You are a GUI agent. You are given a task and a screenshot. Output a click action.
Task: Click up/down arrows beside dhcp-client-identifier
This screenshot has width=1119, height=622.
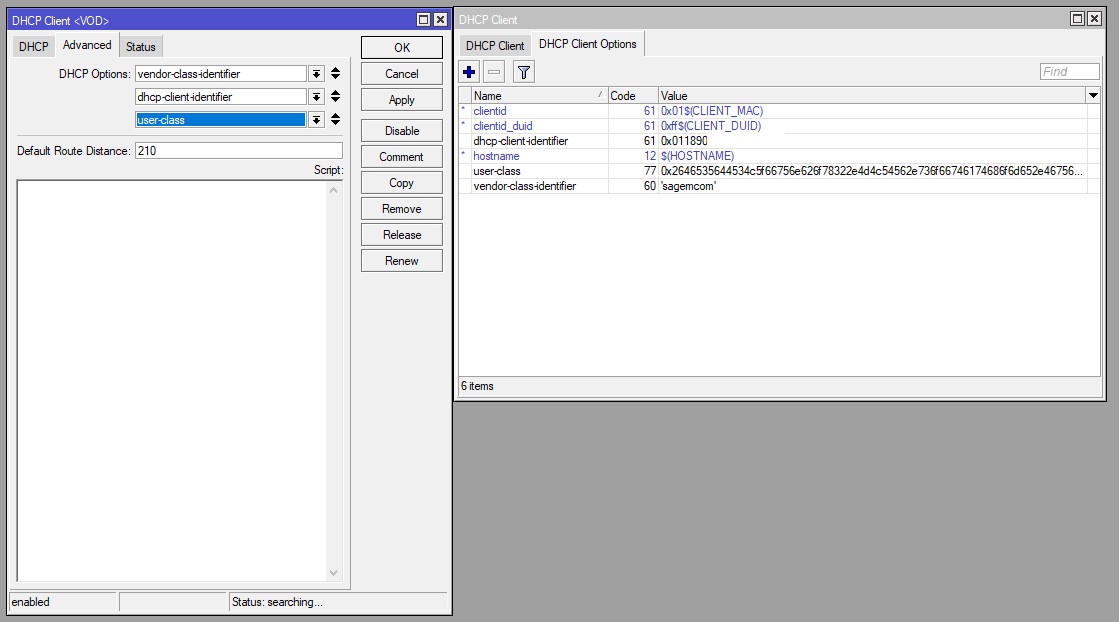pos(335,96)
